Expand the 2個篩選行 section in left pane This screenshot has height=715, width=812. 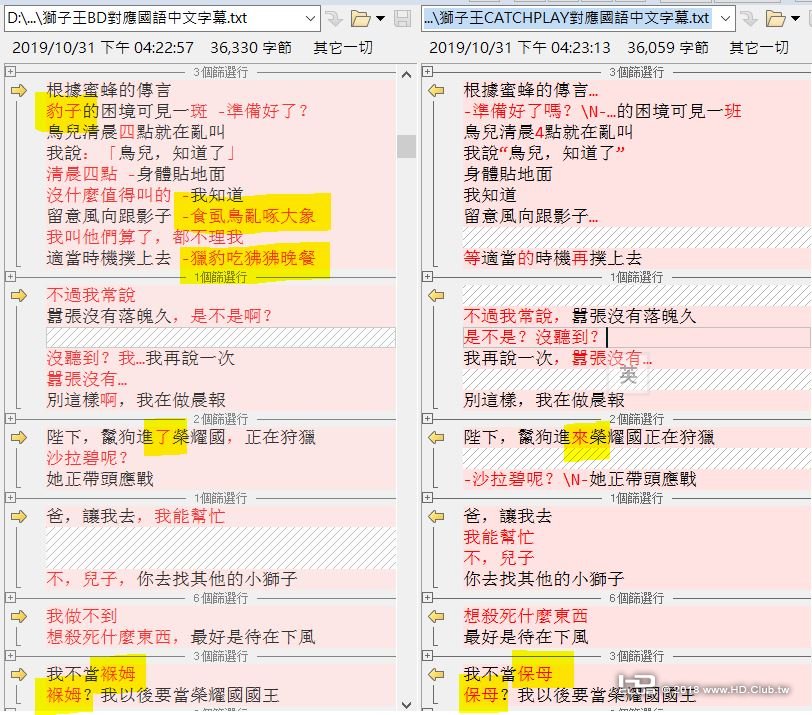10,418
